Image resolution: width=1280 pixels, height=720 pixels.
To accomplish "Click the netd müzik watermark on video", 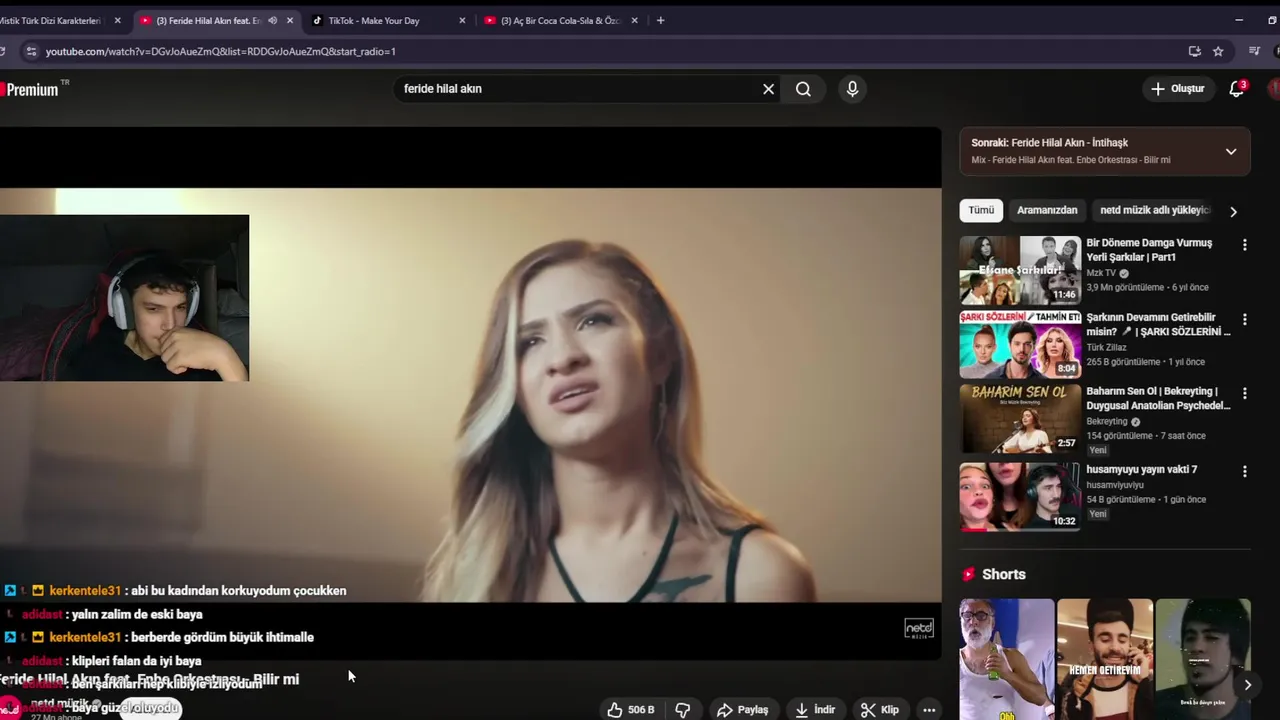I will (x=918, y=628).
